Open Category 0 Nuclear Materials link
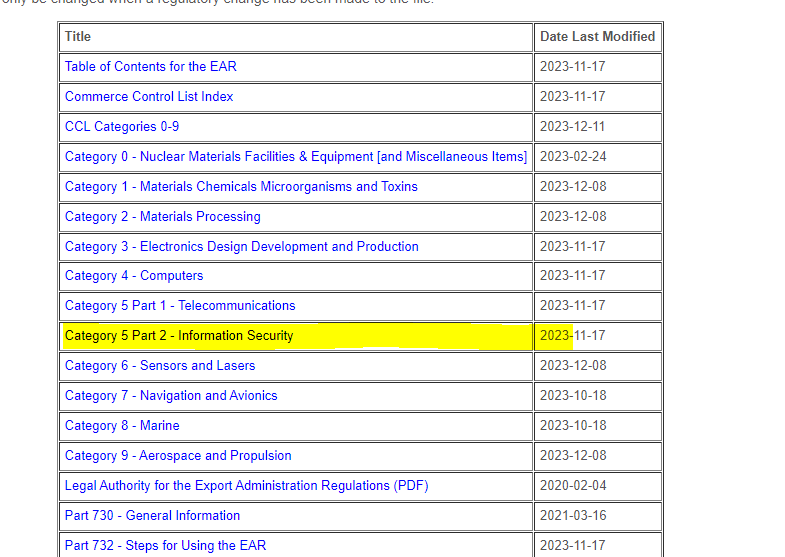Image resolution: width=785 pixels, height=557 pixels. point(295,157)
